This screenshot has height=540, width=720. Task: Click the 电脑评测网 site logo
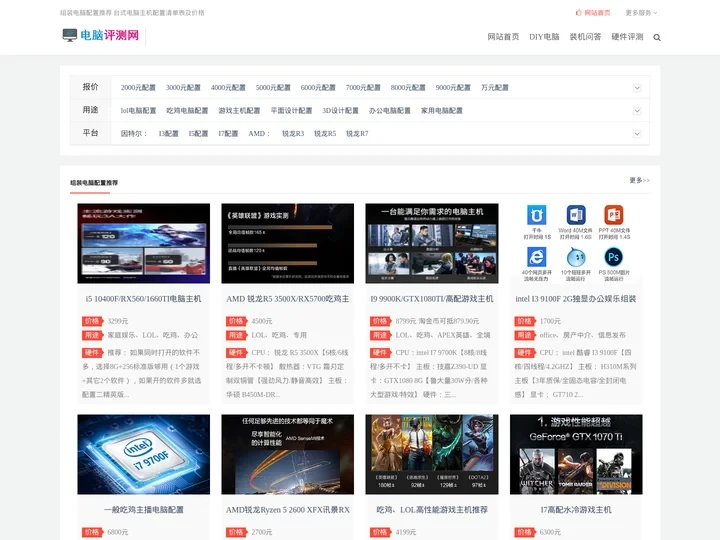(x=101, y=35)
